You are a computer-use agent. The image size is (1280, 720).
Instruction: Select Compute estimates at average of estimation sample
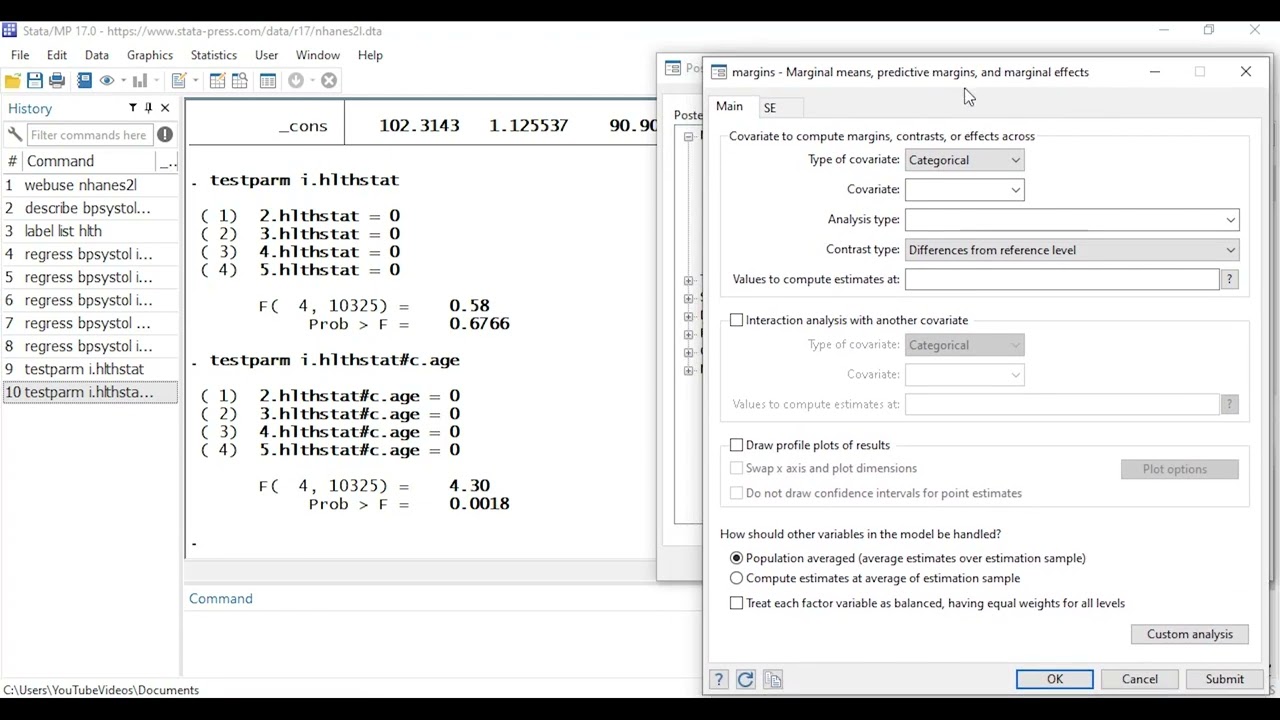[x=737, y=578]
